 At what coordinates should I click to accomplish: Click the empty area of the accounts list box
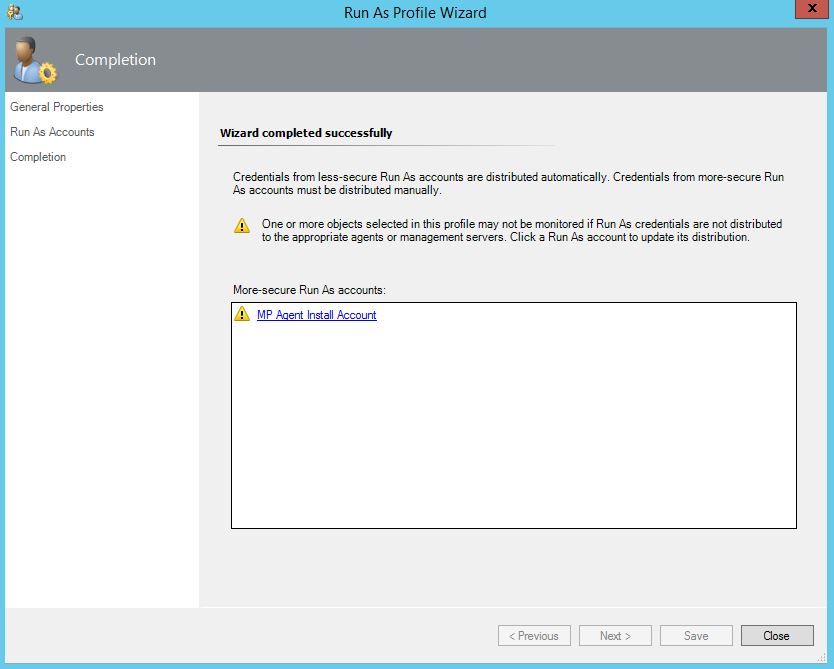click(513, 430)
